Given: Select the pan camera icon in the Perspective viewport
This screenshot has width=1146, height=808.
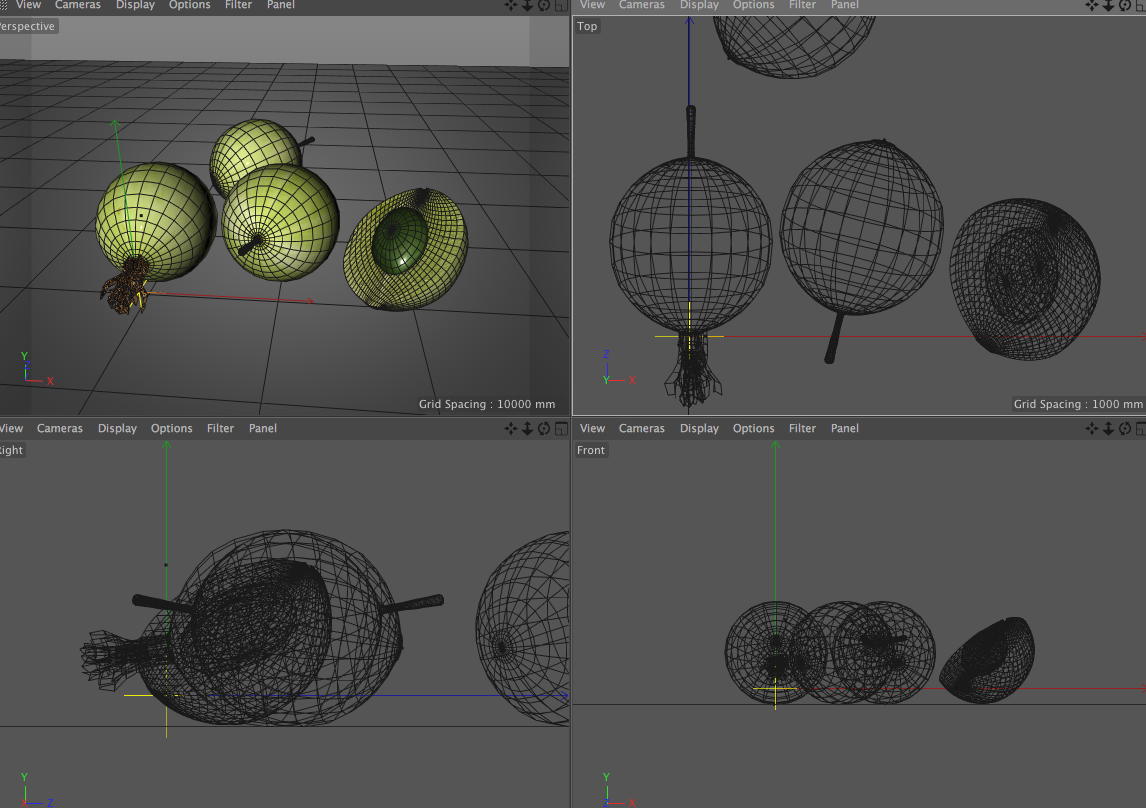Looking at the screenshot, I should 510,6.
